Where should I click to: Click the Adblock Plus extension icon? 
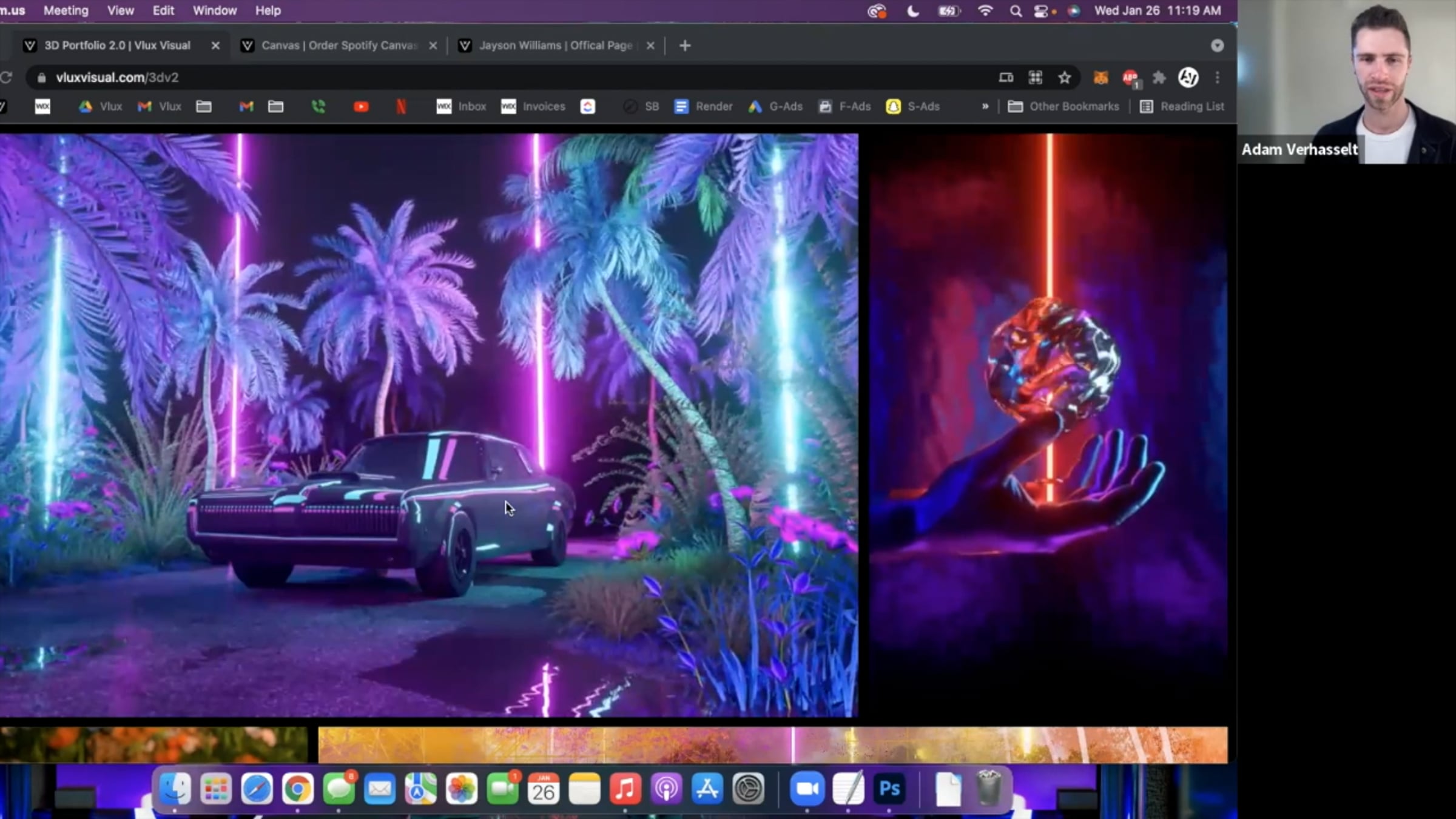click(x=1130, y=78)
